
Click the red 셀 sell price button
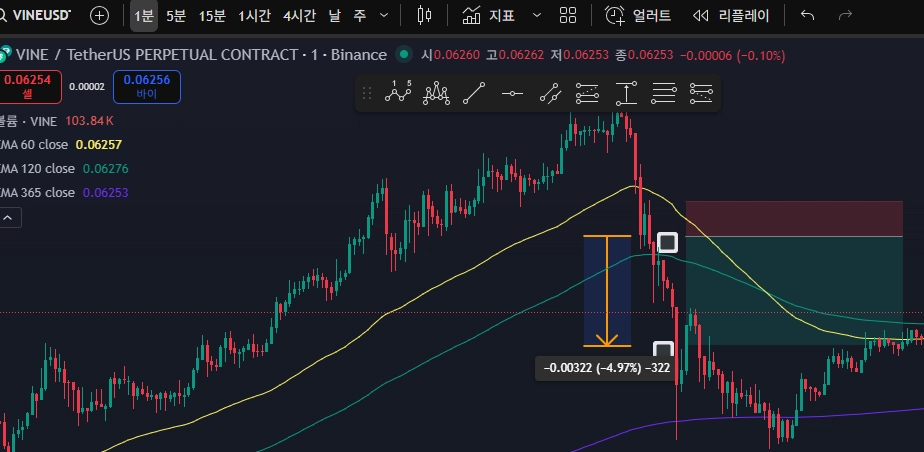coord(29,87)
